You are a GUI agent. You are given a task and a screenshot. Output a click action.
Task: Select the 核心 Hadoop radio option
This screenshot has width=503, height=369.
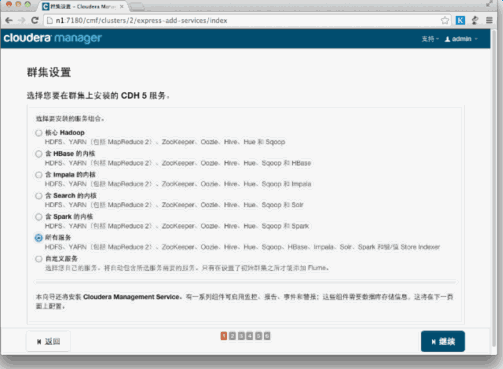click(x=39, y=133)
